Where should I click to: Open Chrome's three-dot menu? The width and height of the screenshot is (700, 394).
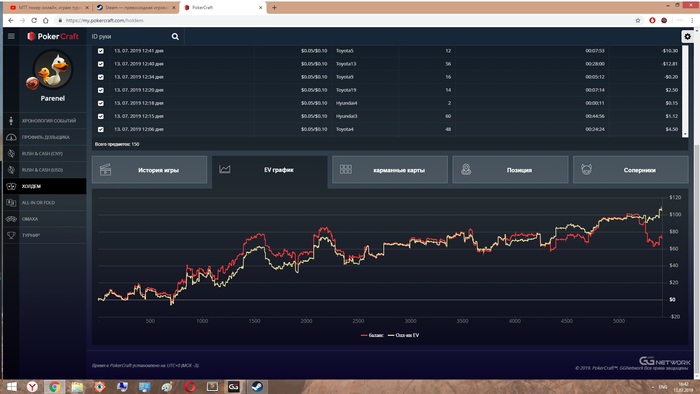click(x=693, y=21)
